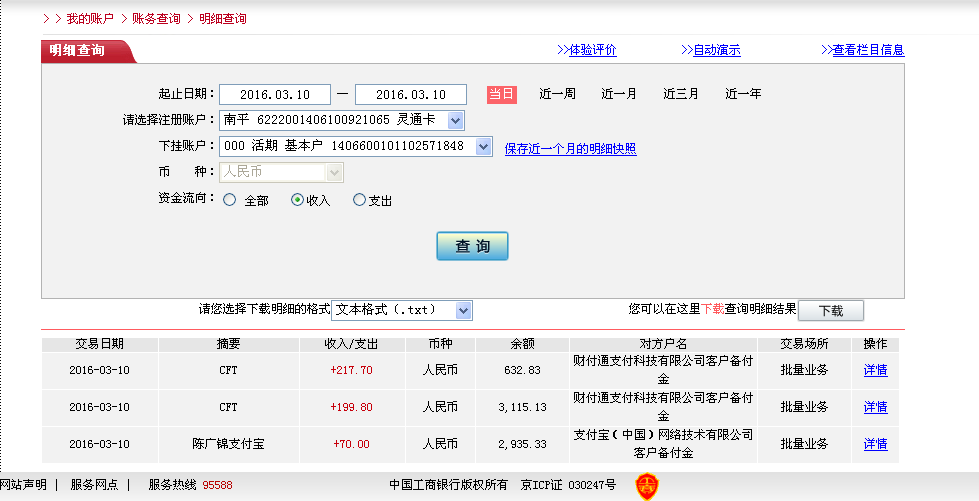The height and width of the screenshot is (501, 979).
Task: Open 体验评价 feedback link
Action: pos(592,50)
